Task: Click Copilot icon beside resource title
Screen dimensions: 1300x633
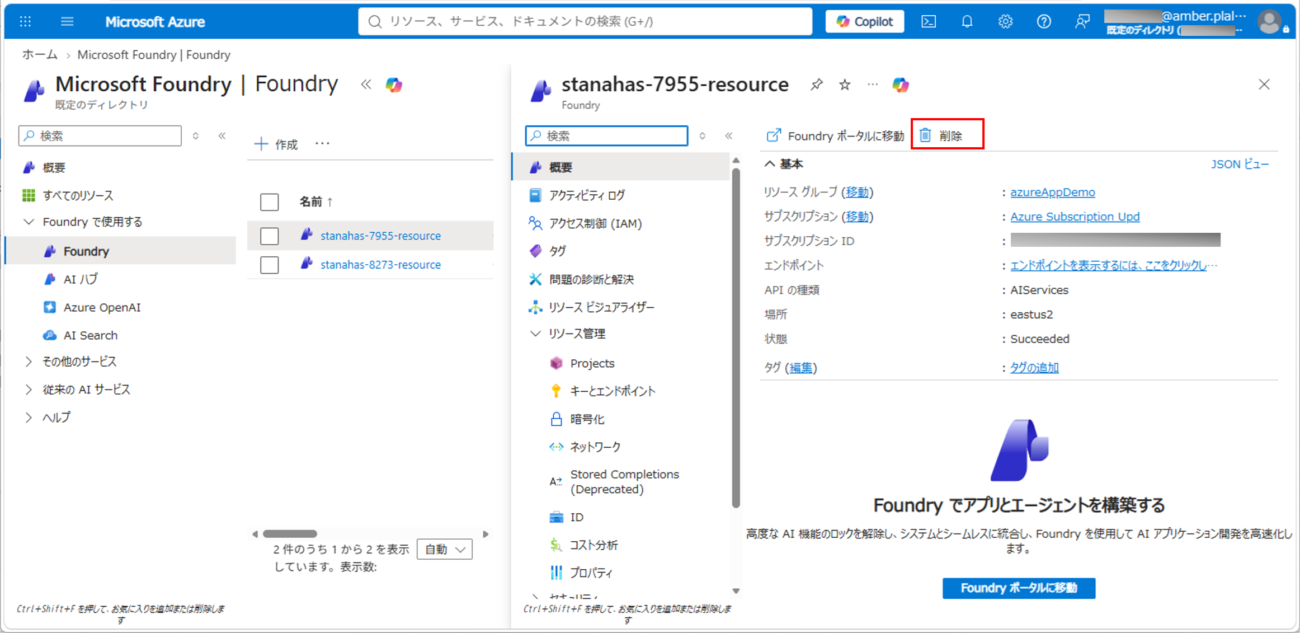Action: coord(901,85)
